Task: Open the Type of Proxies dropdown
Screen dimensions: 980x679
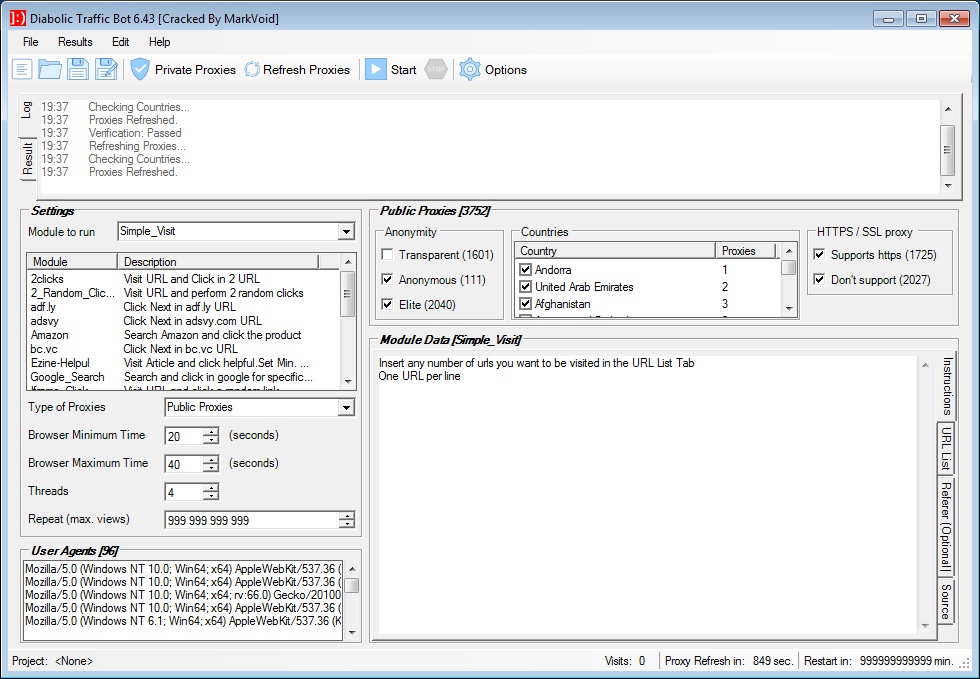Action: pos(346,408)
